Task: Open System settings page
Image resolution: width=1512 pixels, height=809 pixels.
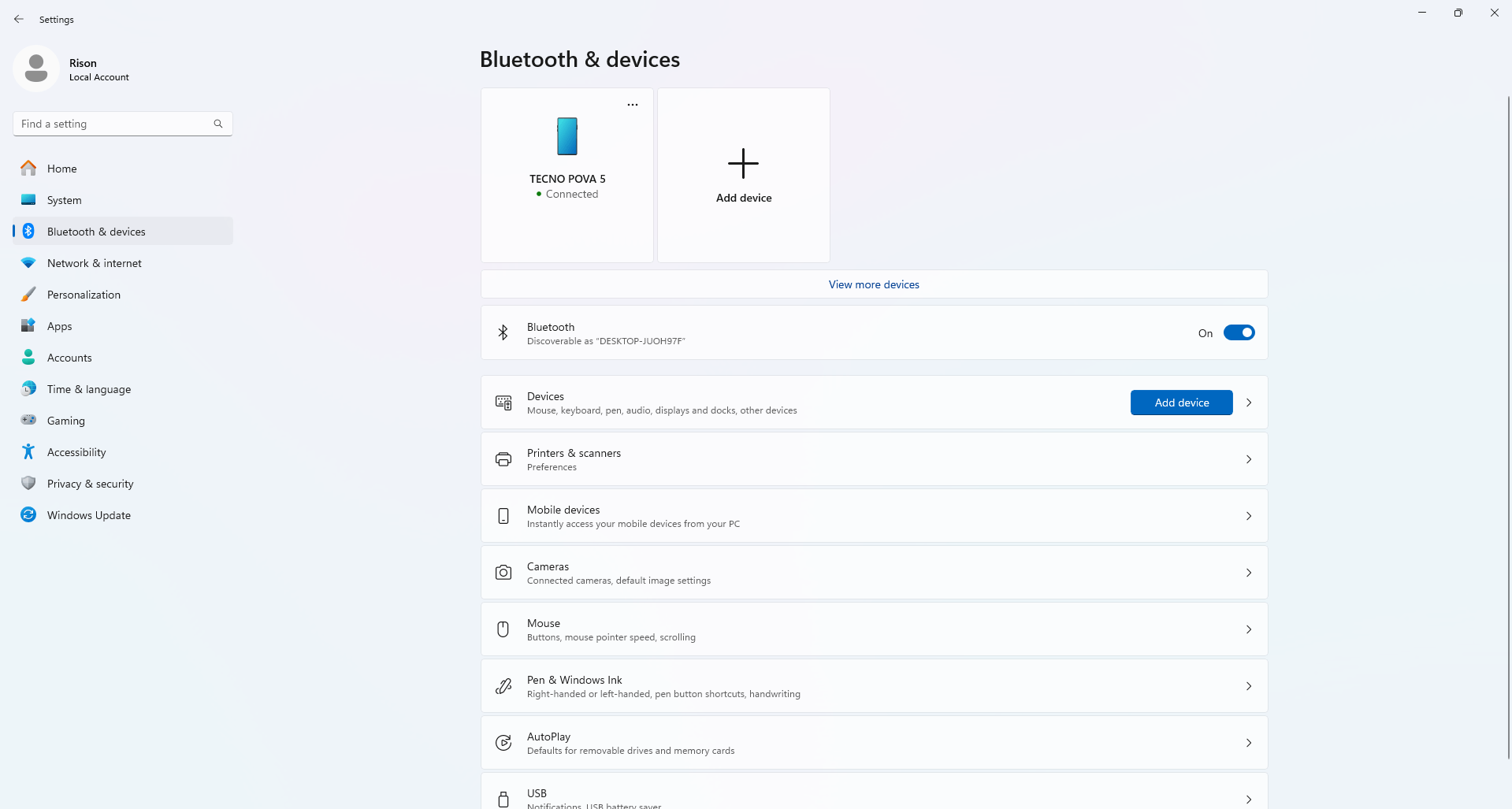Action: pos(123,199)
